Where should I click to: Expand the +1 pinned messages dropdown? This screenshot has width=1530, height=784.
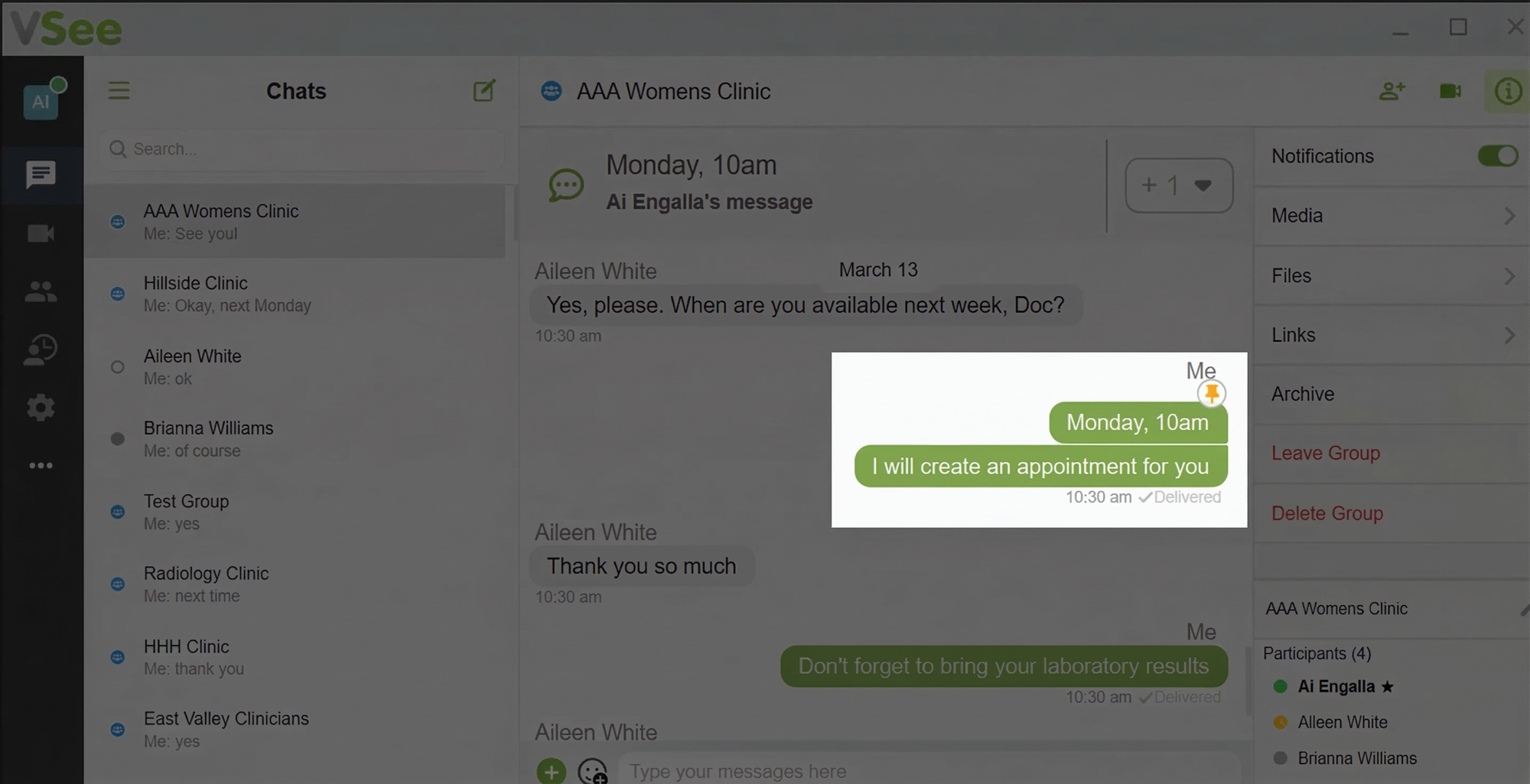tap(1178, 185)
